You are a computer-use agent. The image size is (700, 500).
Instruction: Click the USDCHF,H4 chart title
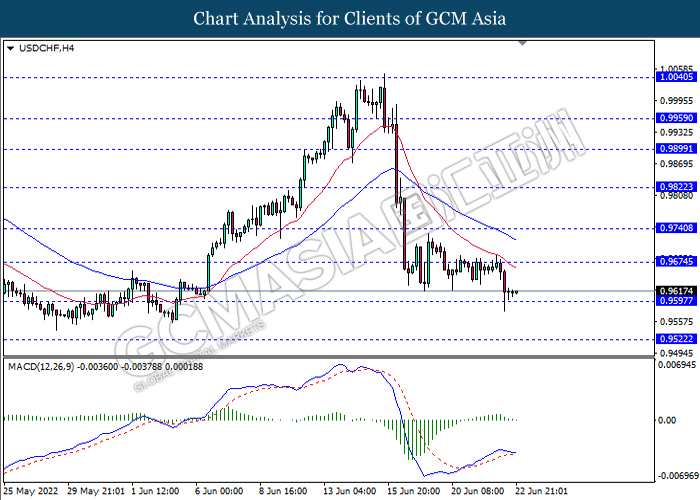(x=46, y=48)
